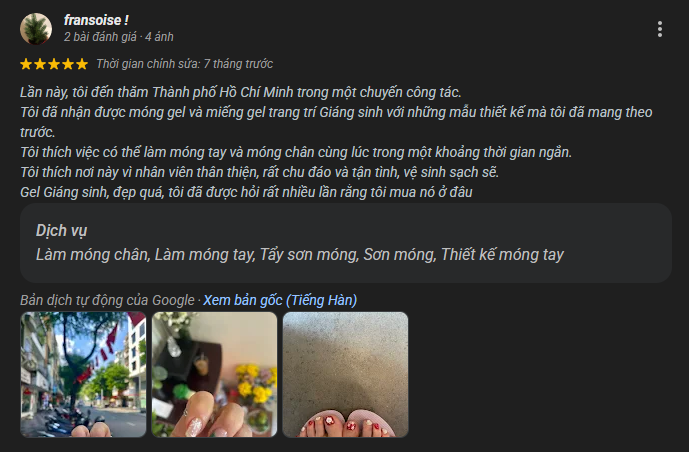
Task: Open the gel fingernails photo thumbnail
Action: point(214,374)
